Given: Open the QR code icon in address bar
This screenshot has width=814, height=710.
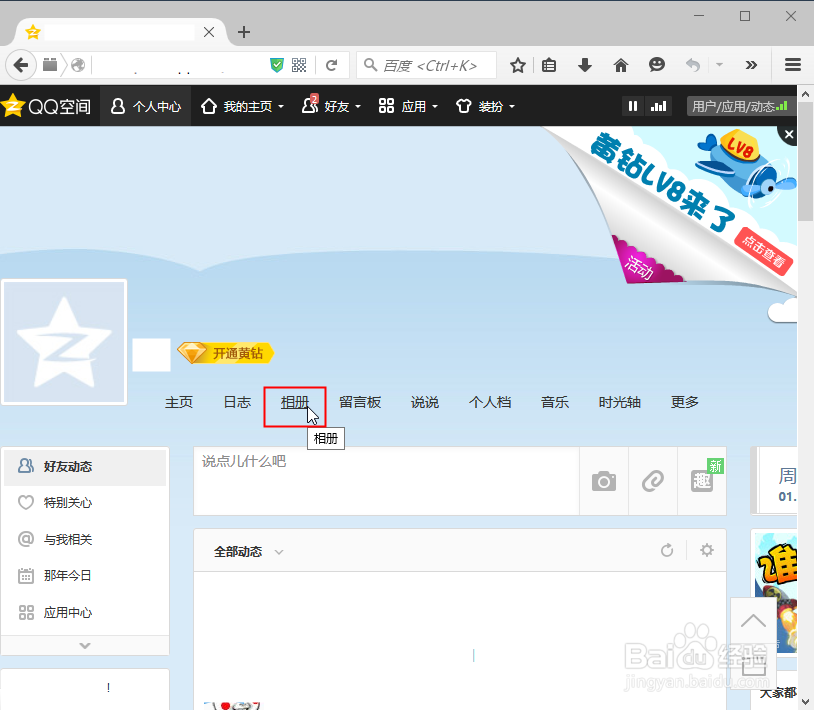Looking at the screenshot, I should click(x=299, y=65).
